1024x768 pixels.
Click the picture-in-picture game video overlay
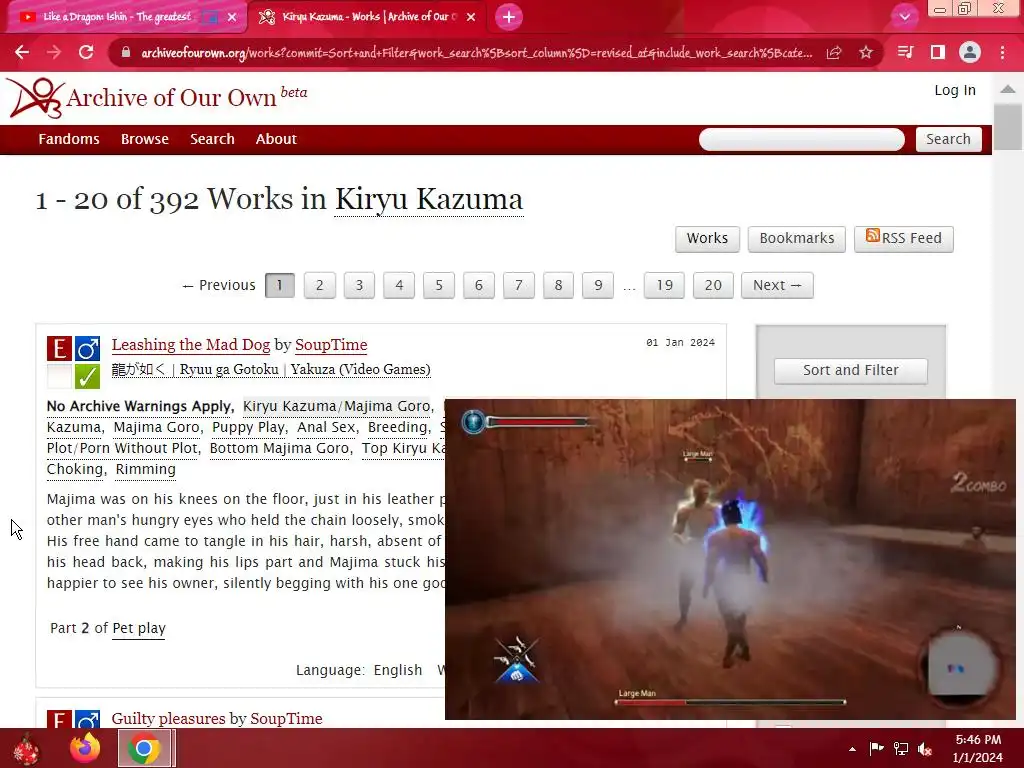point(730,559)
